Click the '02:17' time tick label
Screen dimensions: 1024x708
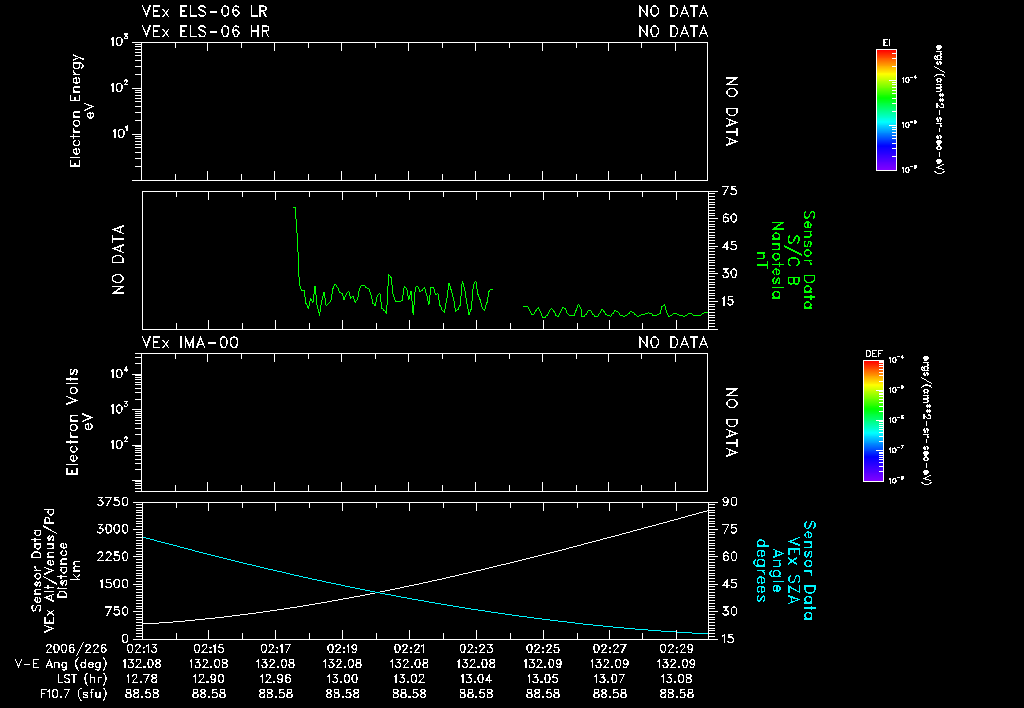pyautogui.click(x=276, y=649)
